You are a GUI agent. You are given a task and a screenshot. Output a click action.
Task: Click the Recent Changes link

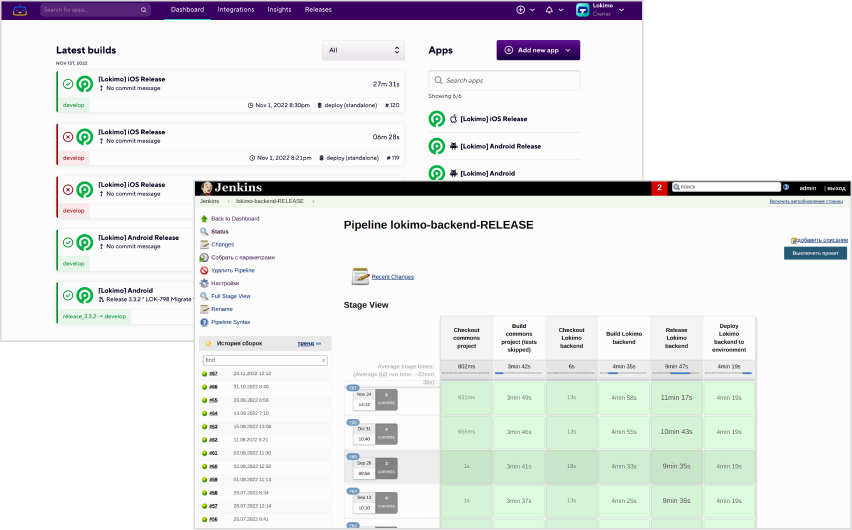(392, 277)
